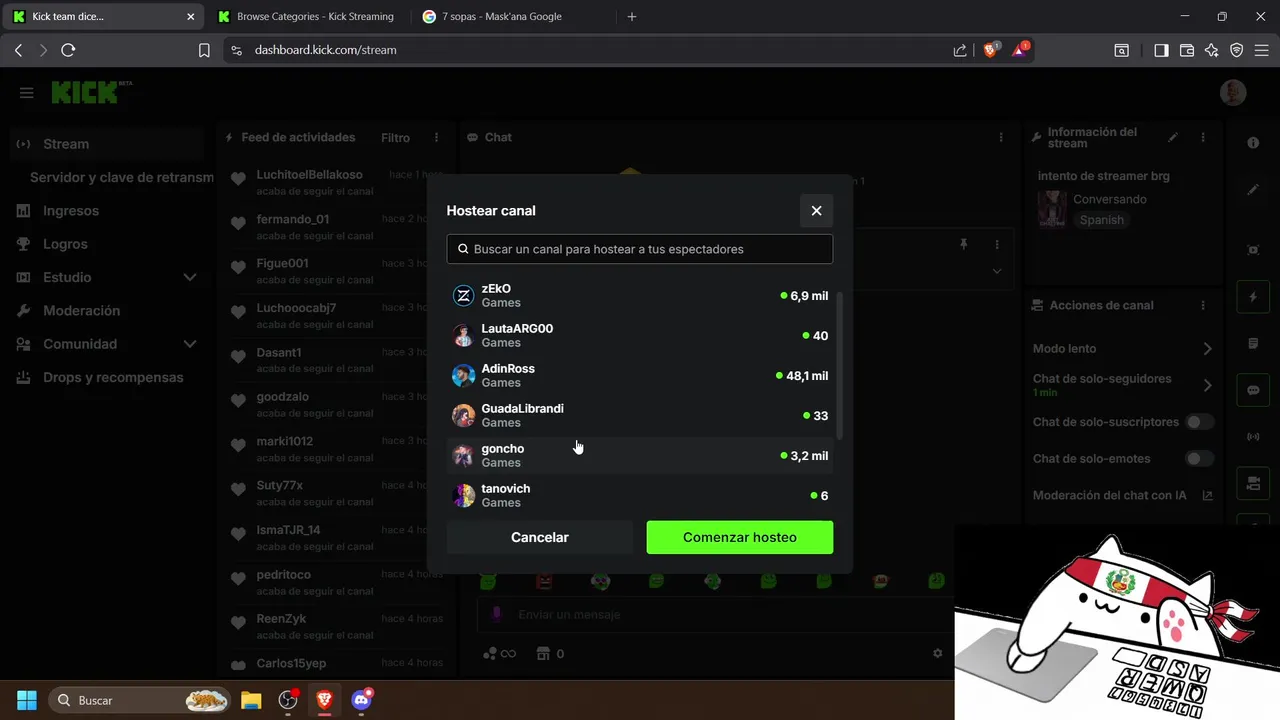Viewport: 1280px width, 720px height.
Task: Select fernando_01 follow activity entry
Action: [336, 227]
